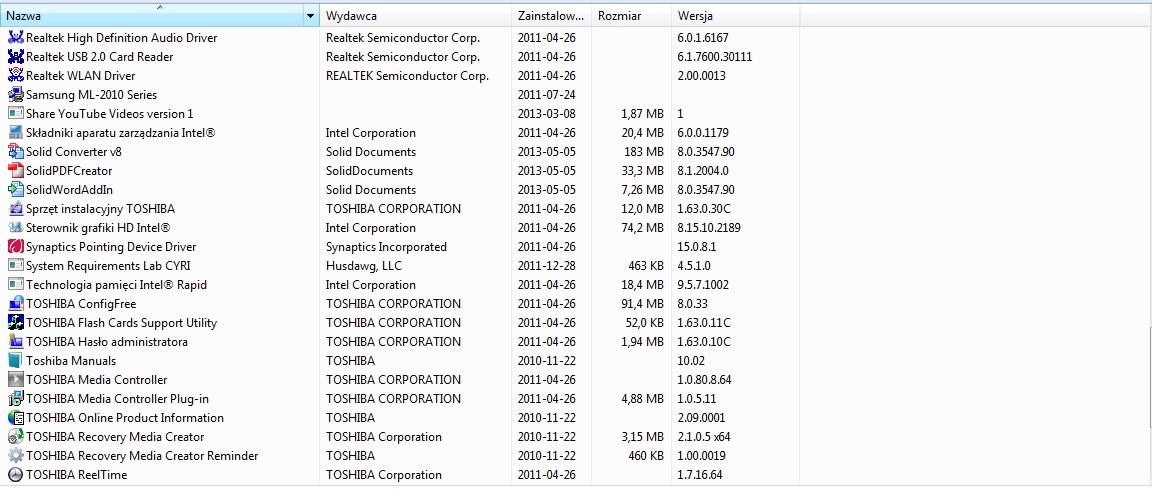Image resolution: width=1152 pixels, height=498 pixels.
Task: Click version 10.02 cell for Toshiba Manuals
Action: point(691,361)
